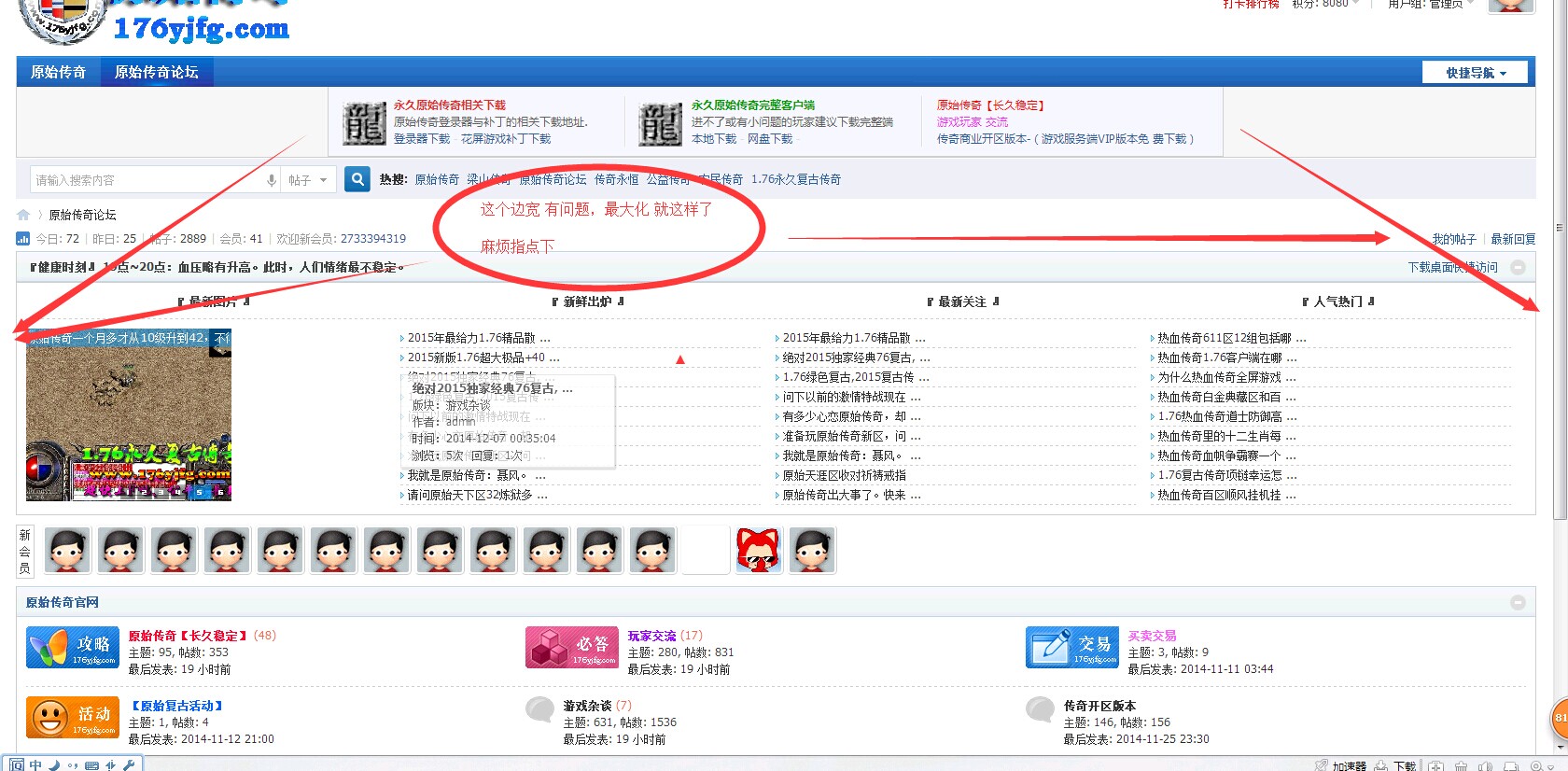Open 原始传奇出大事了。快来 post
1568x771 pixels.
coord(851,495)
